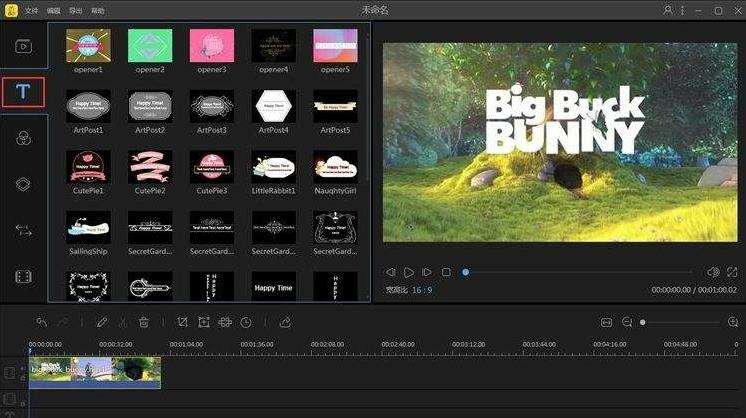Select the CutePie3 text template
The height and width of the screenshot is (418, 746).
(x=212, y=167)
